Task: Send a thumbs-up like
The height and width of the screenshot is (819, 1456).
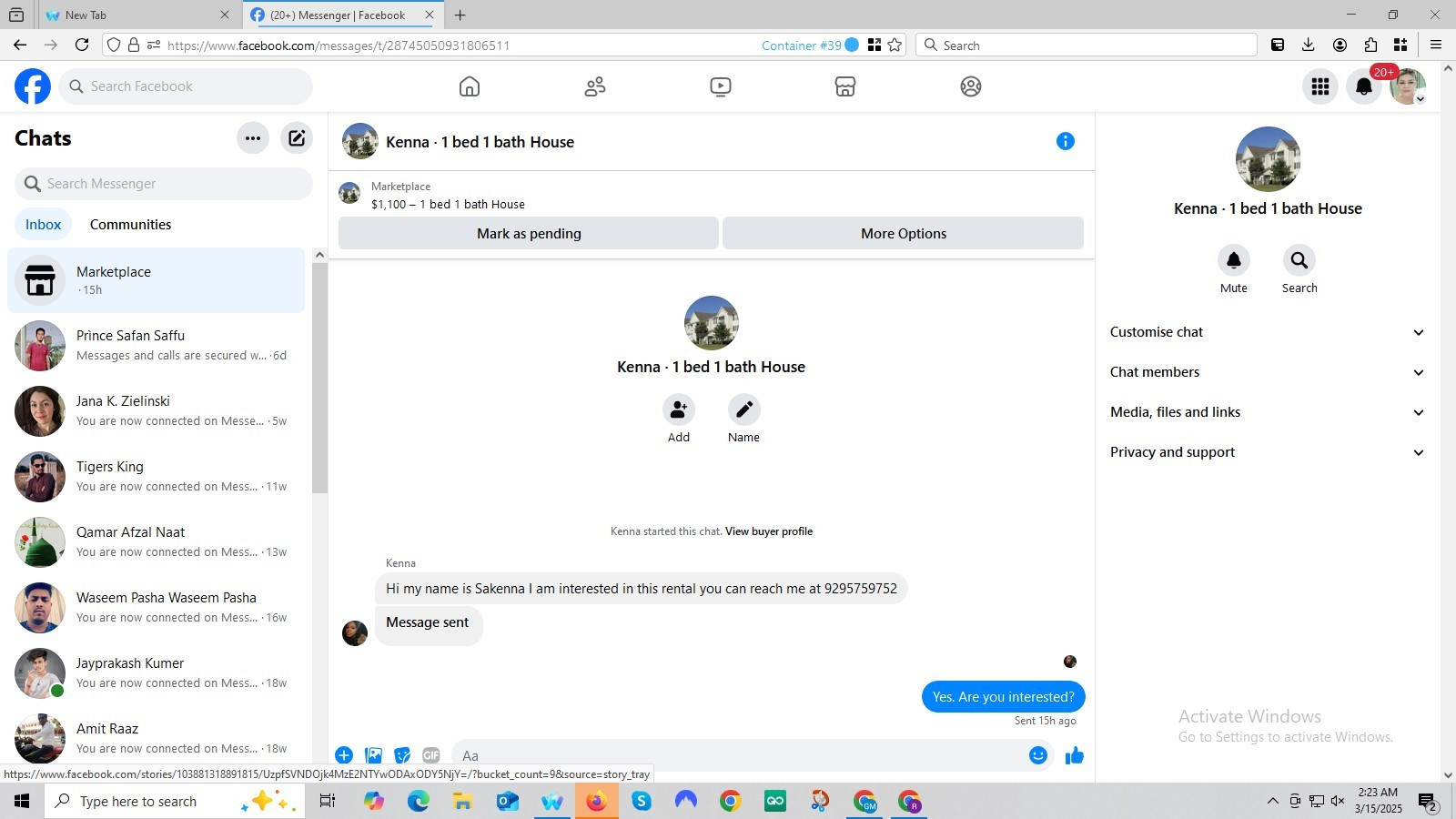Action: click(x=1075, y=755)
